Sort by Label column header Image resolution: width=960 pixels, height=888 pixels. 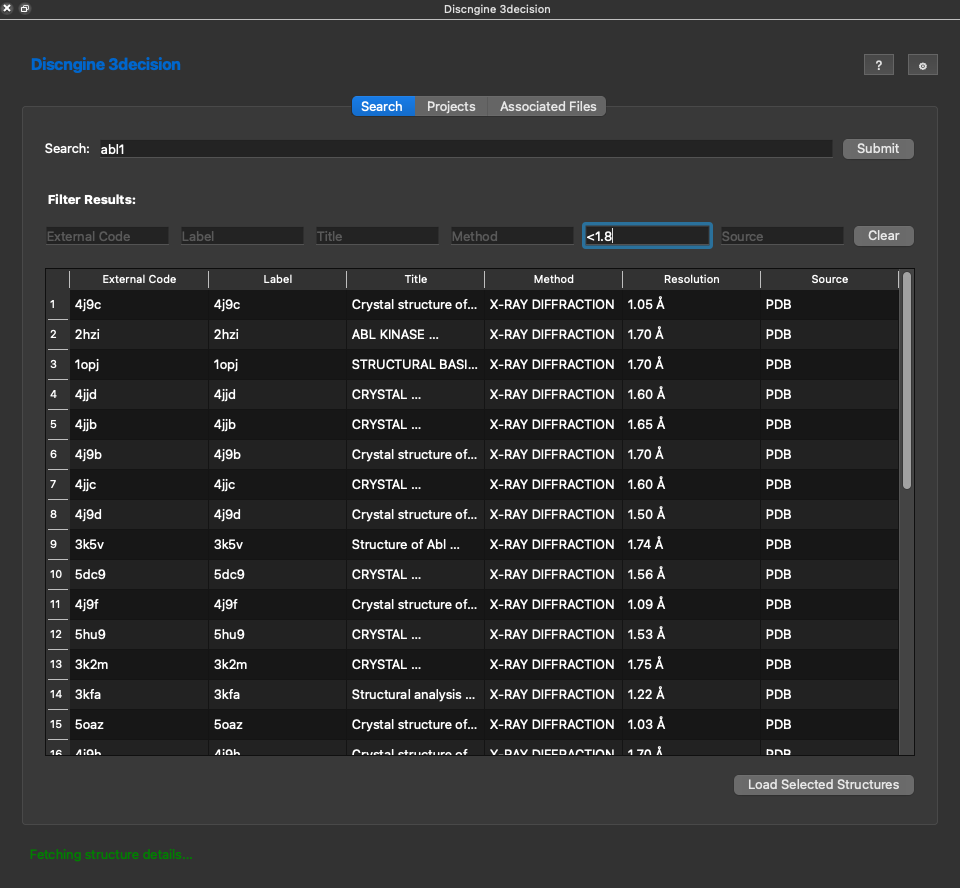(x=277, y=279)
